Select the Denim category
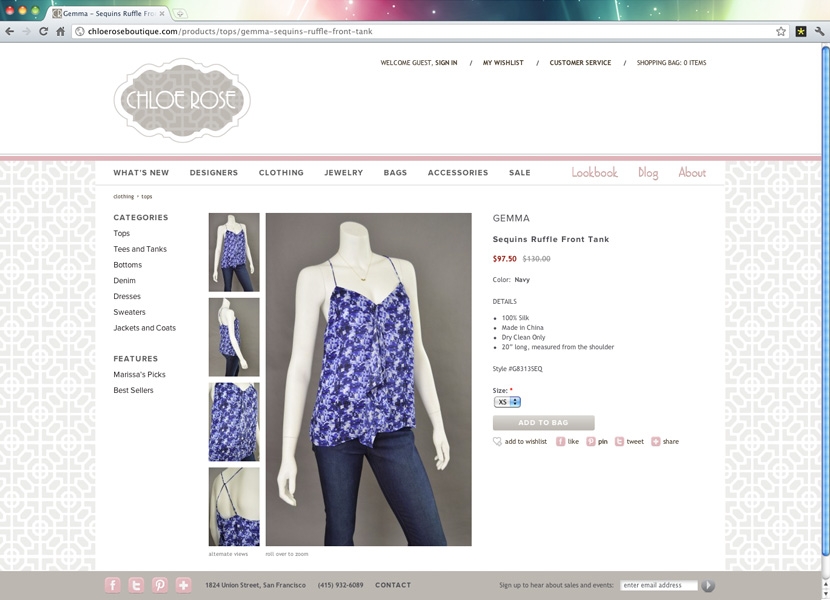The width and height of the screenshot is (830, 600). 124,281
